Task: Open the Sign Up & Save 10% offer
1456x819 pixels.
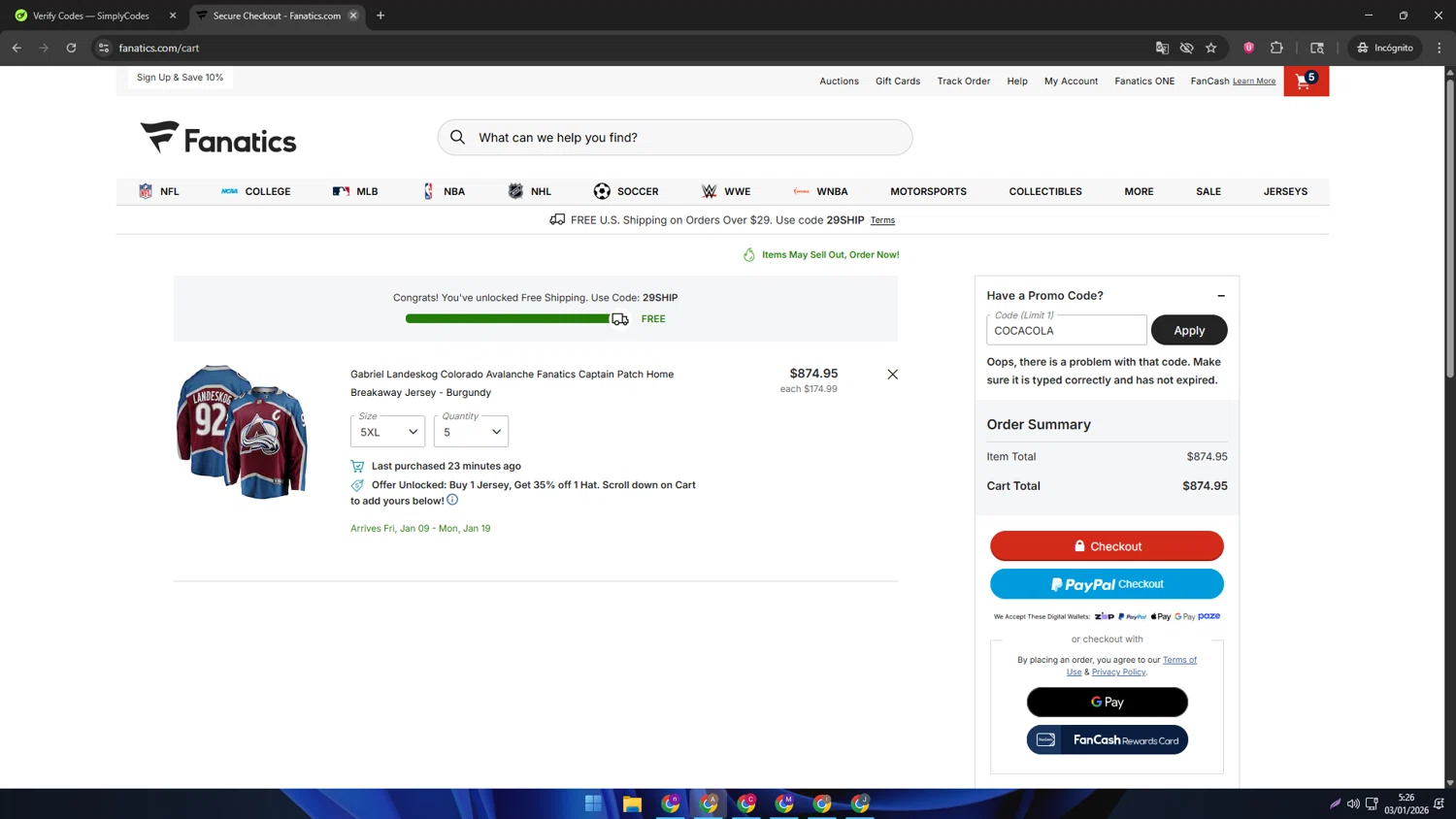Action: point(180,78)
